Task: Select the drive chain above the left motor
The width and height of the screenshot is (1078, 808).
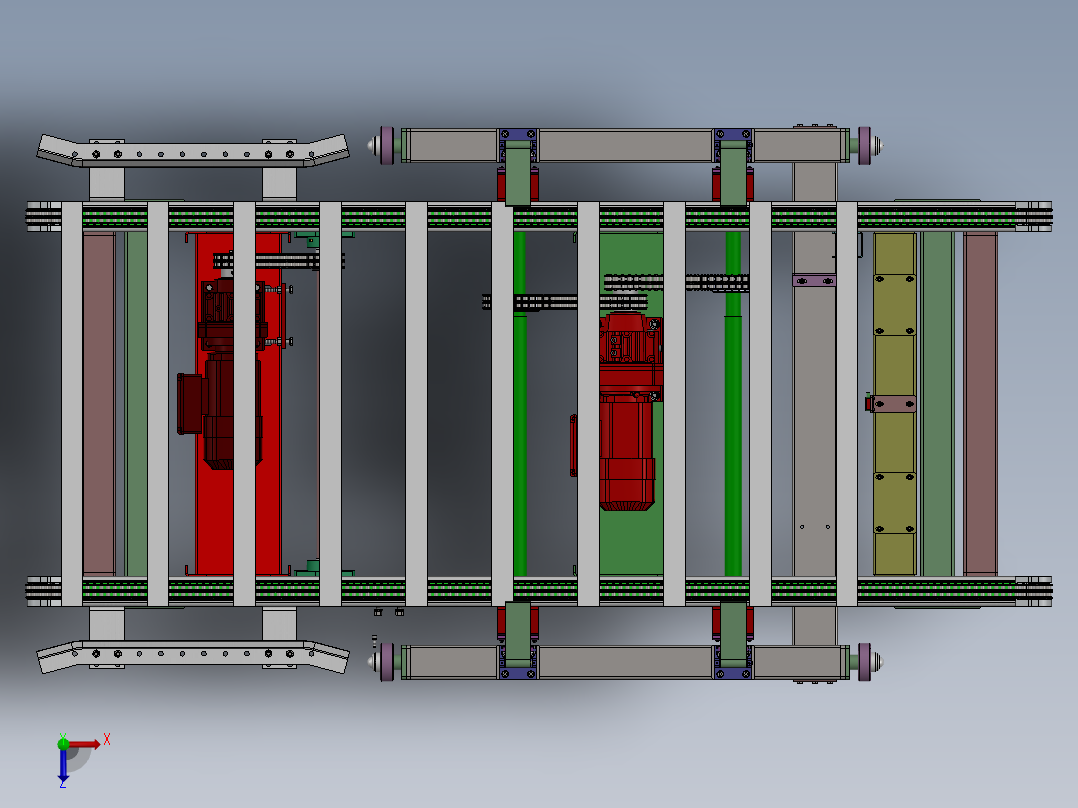Action: [x=278, y=261]
